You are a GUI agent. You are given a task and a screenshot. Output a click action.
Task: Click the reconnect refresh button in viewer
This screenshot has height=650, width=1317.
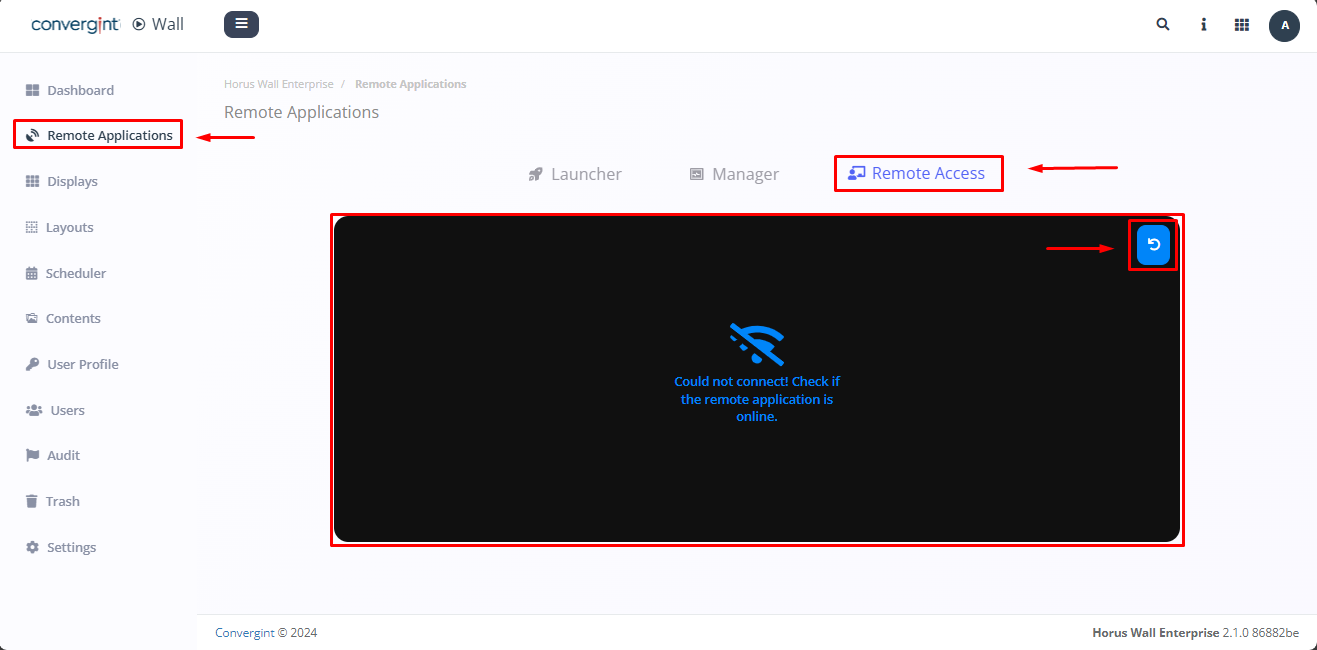tap(1153, 245)
